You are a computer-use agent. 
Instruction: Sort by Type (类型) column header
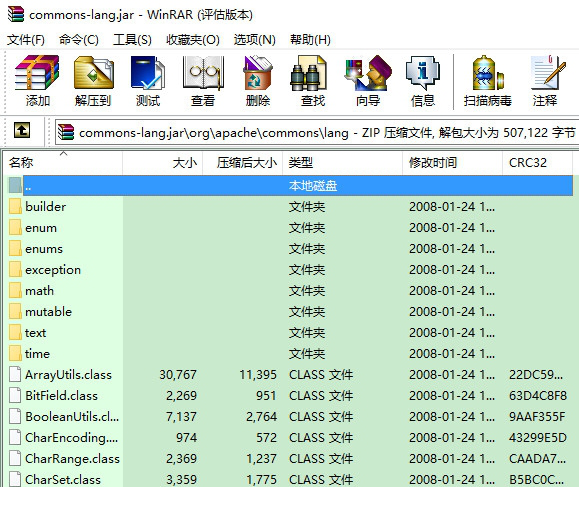pyautogui.click(x=343, y=163)
